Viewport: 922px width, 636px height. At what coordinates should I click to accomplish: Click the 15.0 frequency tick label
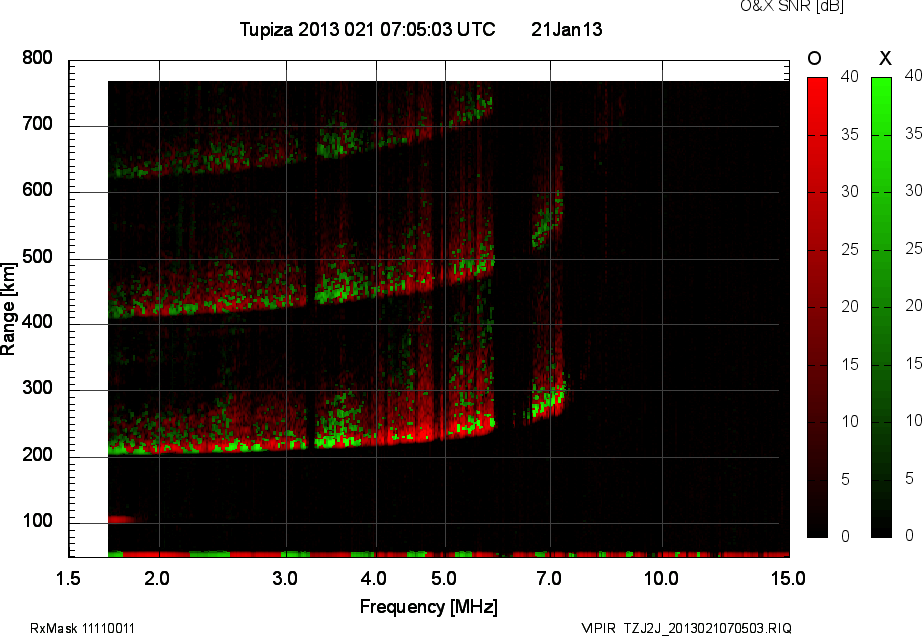point(788,578)
